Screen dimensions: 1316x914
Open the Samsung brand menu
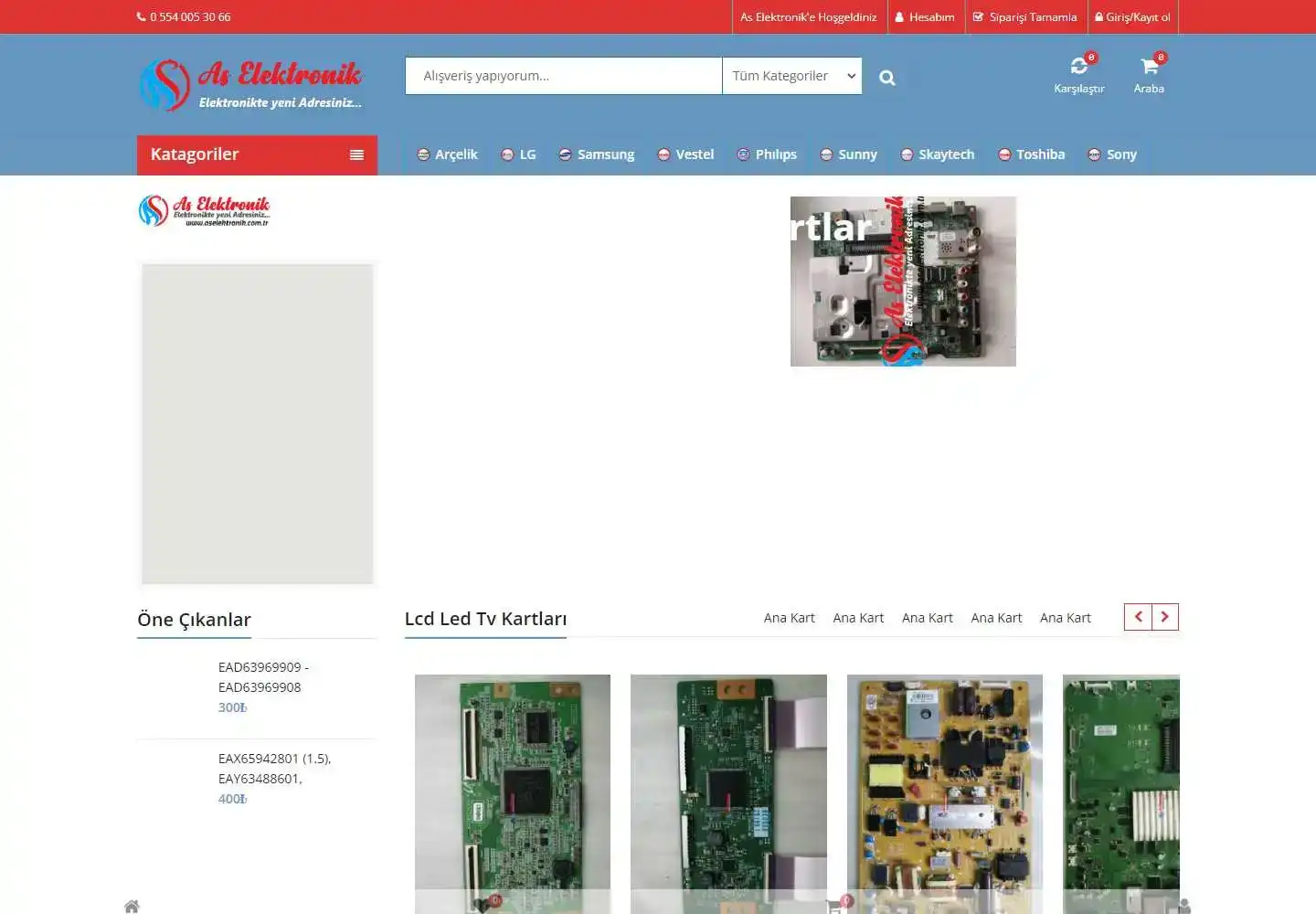pos(596,154)
